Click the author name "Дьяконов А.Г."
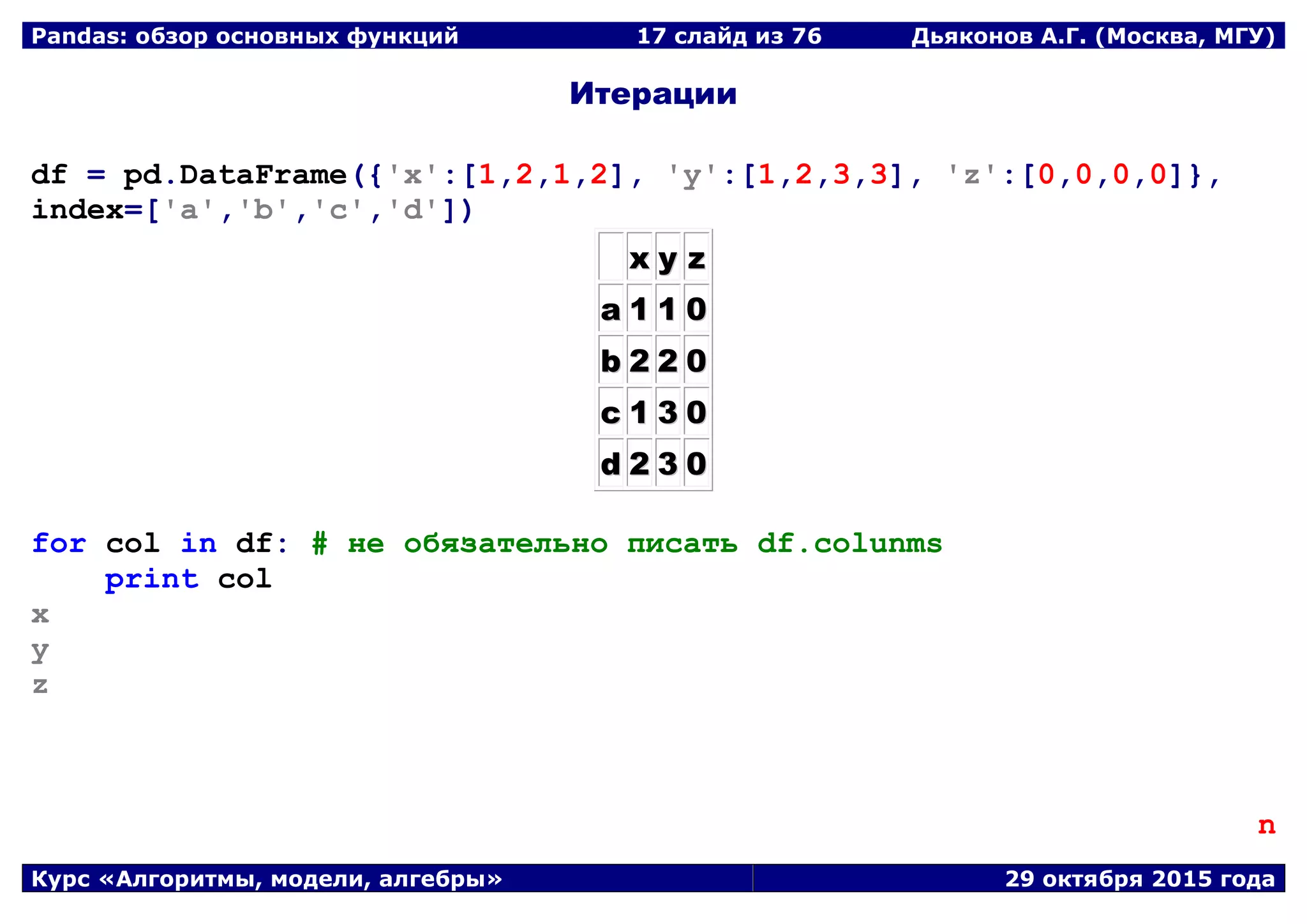Image resolution: width=1307 pixels, height=924 pixels. pos(999,36)
